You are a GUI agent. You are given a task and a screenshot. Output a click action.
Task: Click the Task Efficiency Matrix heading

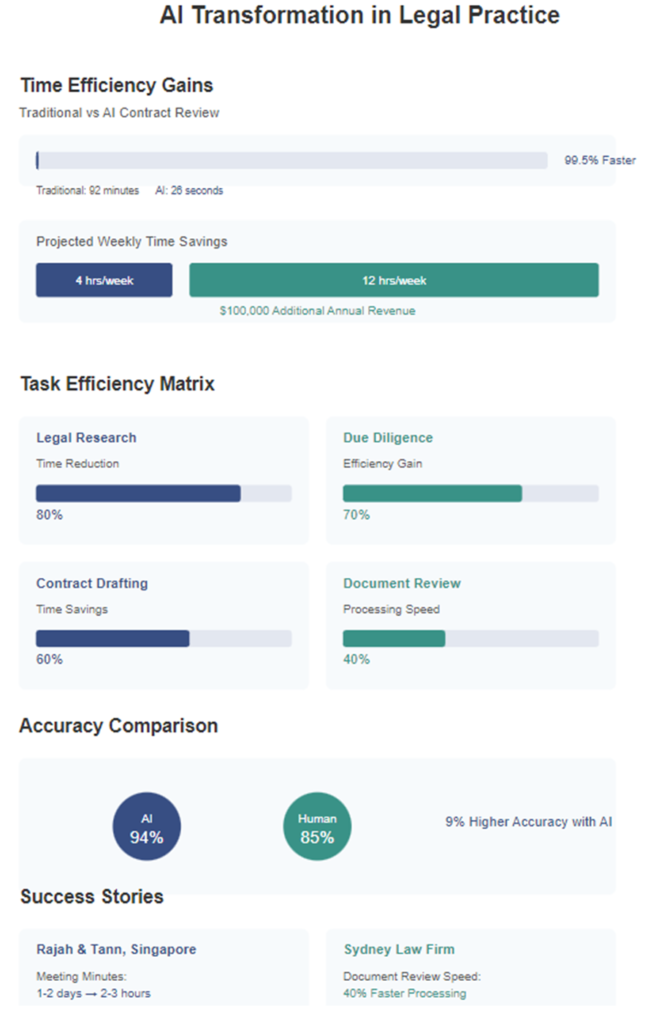(x=117, y=383)
